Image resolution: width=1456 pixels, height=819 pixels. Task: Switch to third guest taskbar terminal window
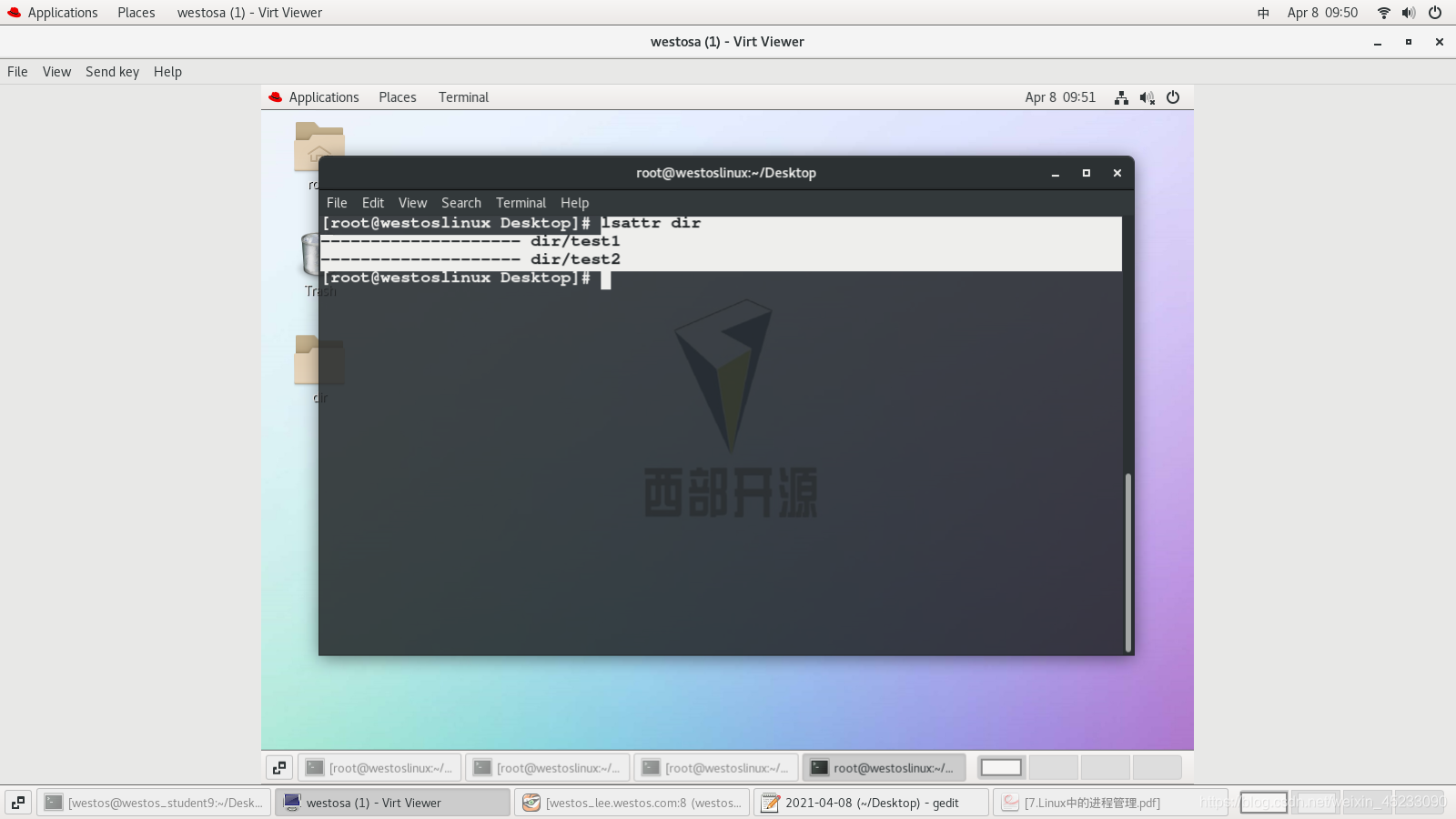point(716,768)
